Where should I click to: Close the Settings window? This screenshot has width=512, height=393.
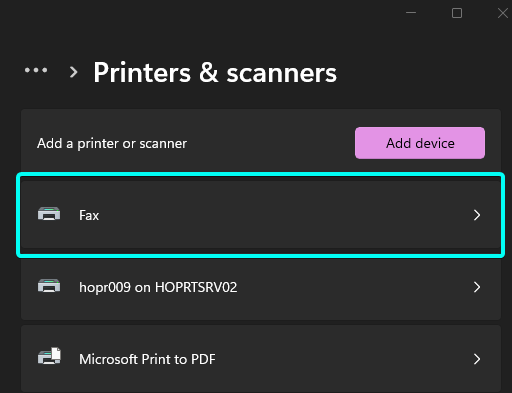tap(502, 13)
